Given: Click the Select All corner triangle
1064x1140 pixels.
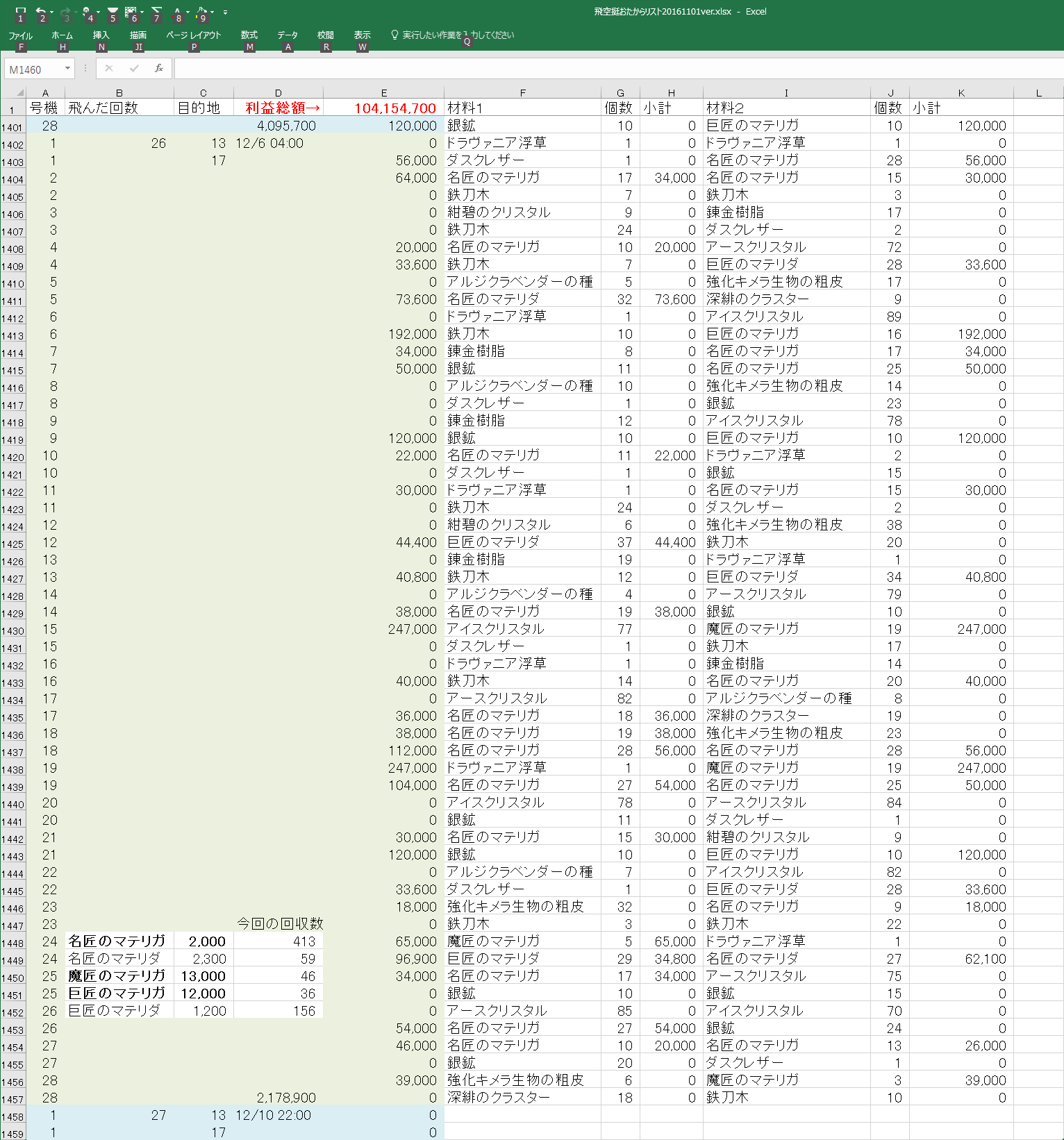Looking at the screenshot, I should click(x=19, y=92).
